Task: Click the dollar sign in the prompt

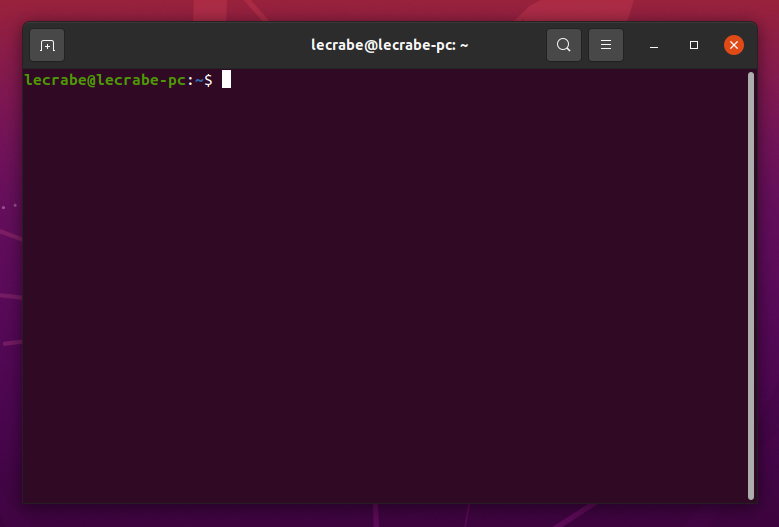Action: point(208,80)
